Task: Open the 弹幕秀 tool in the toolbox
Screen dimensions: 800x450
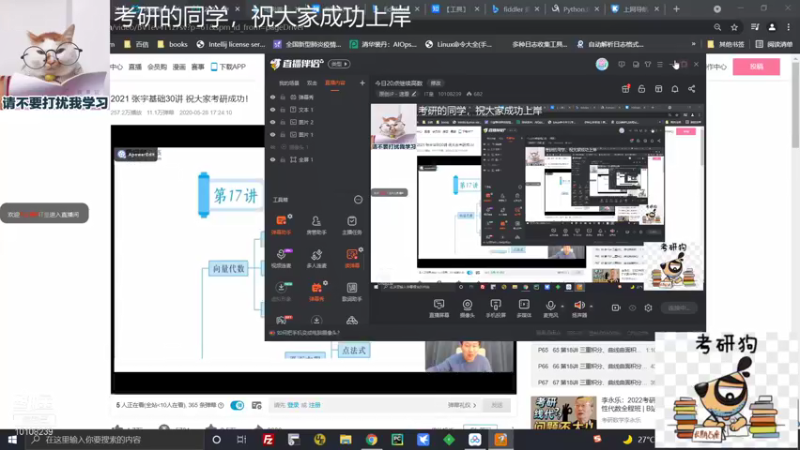Action: [316, 291]
